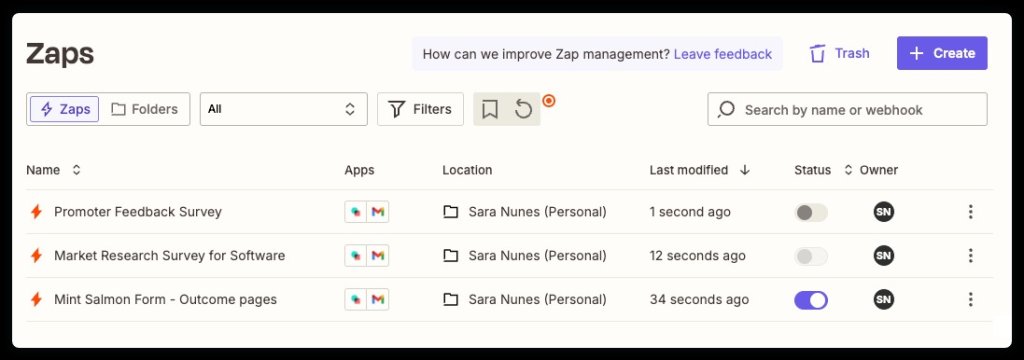
Task: Open the Trash
Action: (x=839, y=54)
